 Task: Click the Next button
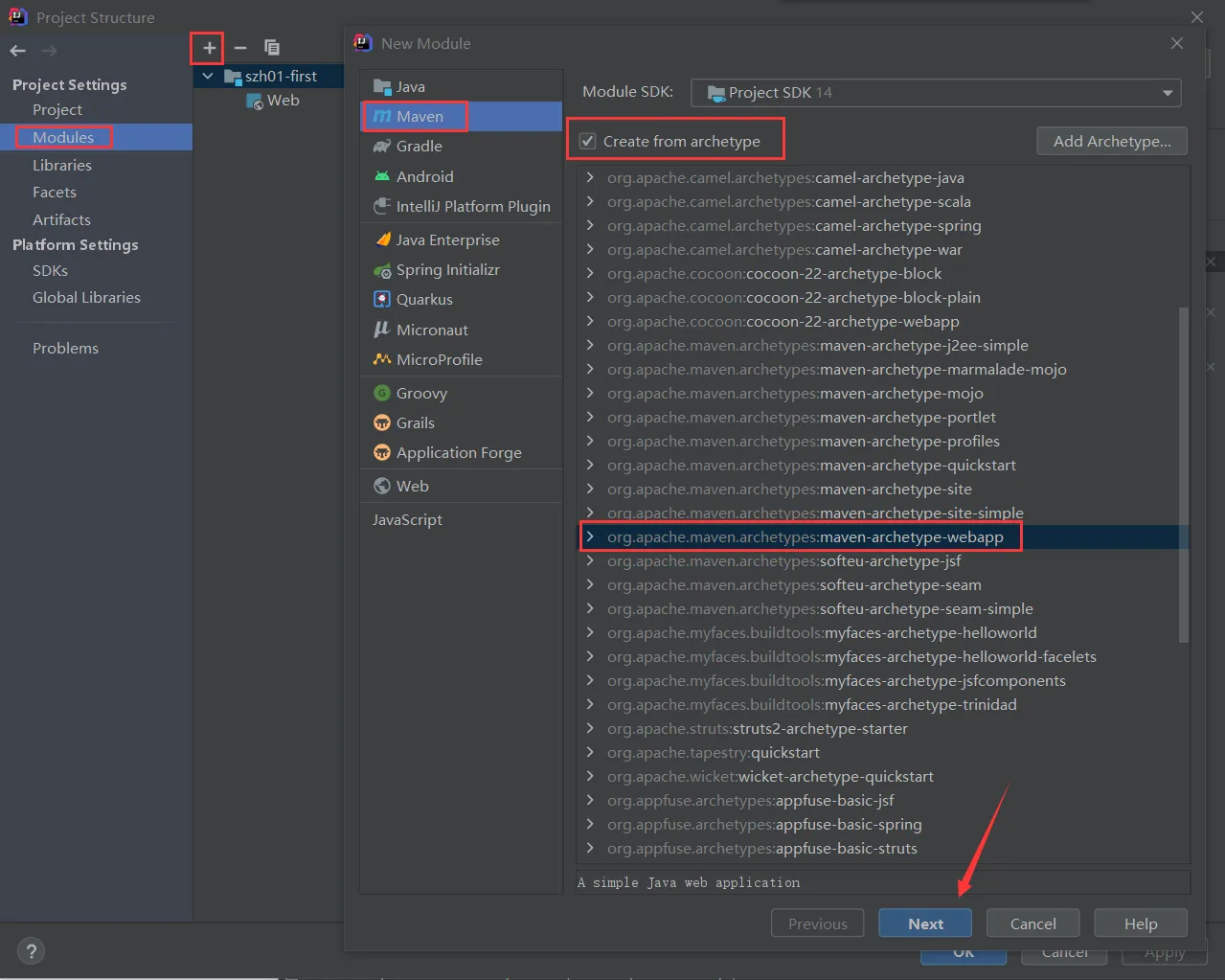(925, 923)
